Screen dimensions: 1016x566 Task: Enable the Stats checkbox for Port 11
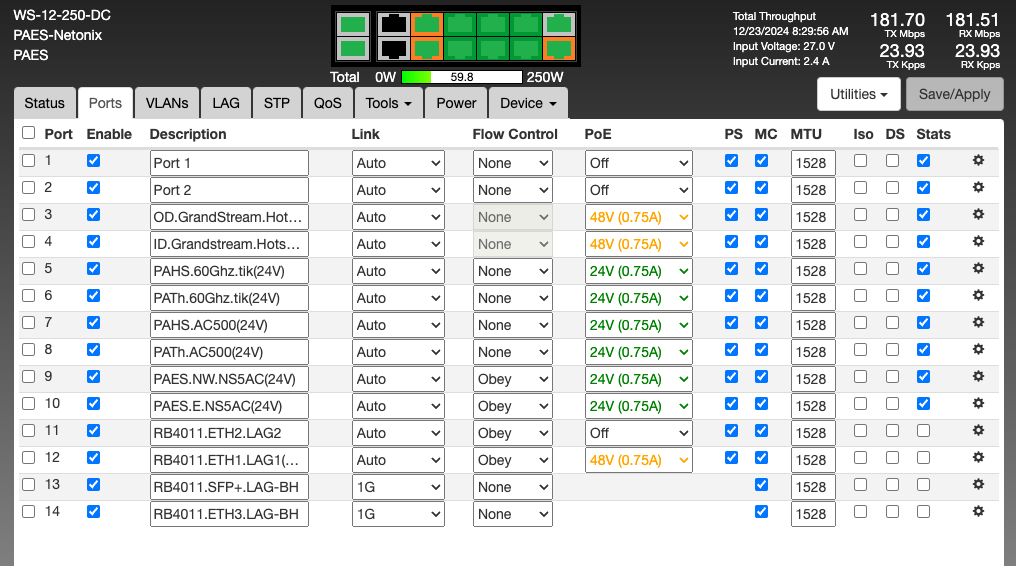point(923,430)
